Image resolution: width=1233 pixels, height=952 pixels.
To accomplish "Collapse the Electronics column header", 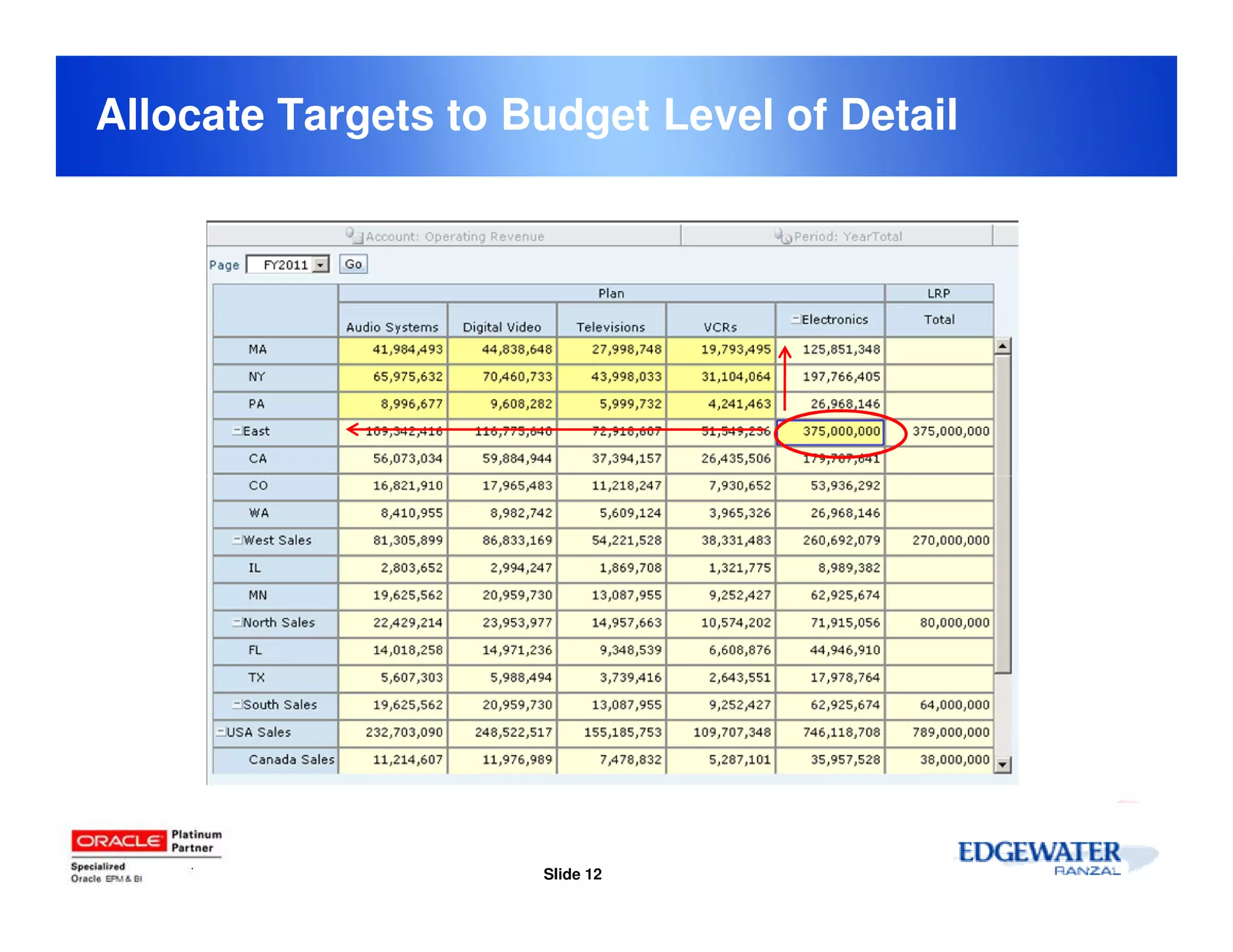I will pyautogui.click(x=795, y=320).
